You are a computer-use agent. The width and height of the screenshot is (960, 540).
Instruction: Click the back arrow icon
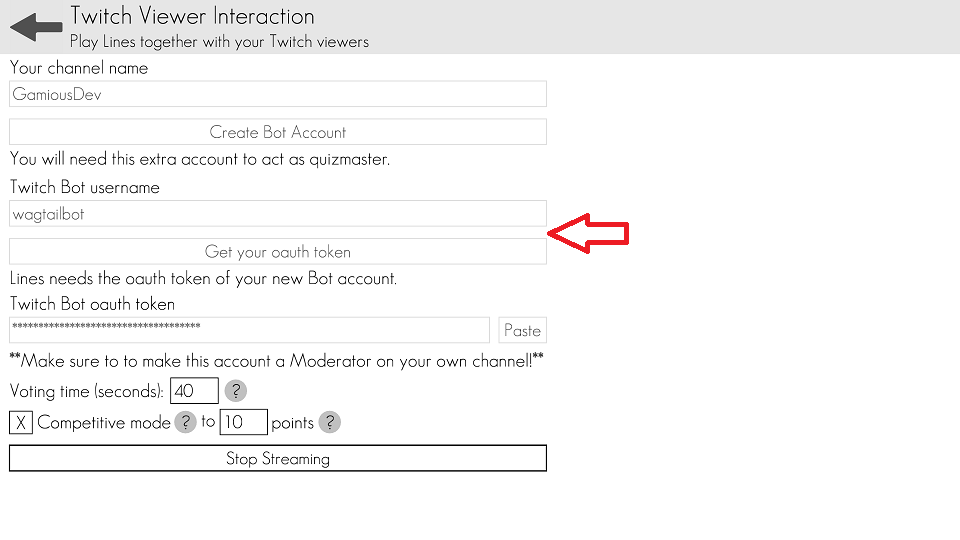click(x=36, y=27)
